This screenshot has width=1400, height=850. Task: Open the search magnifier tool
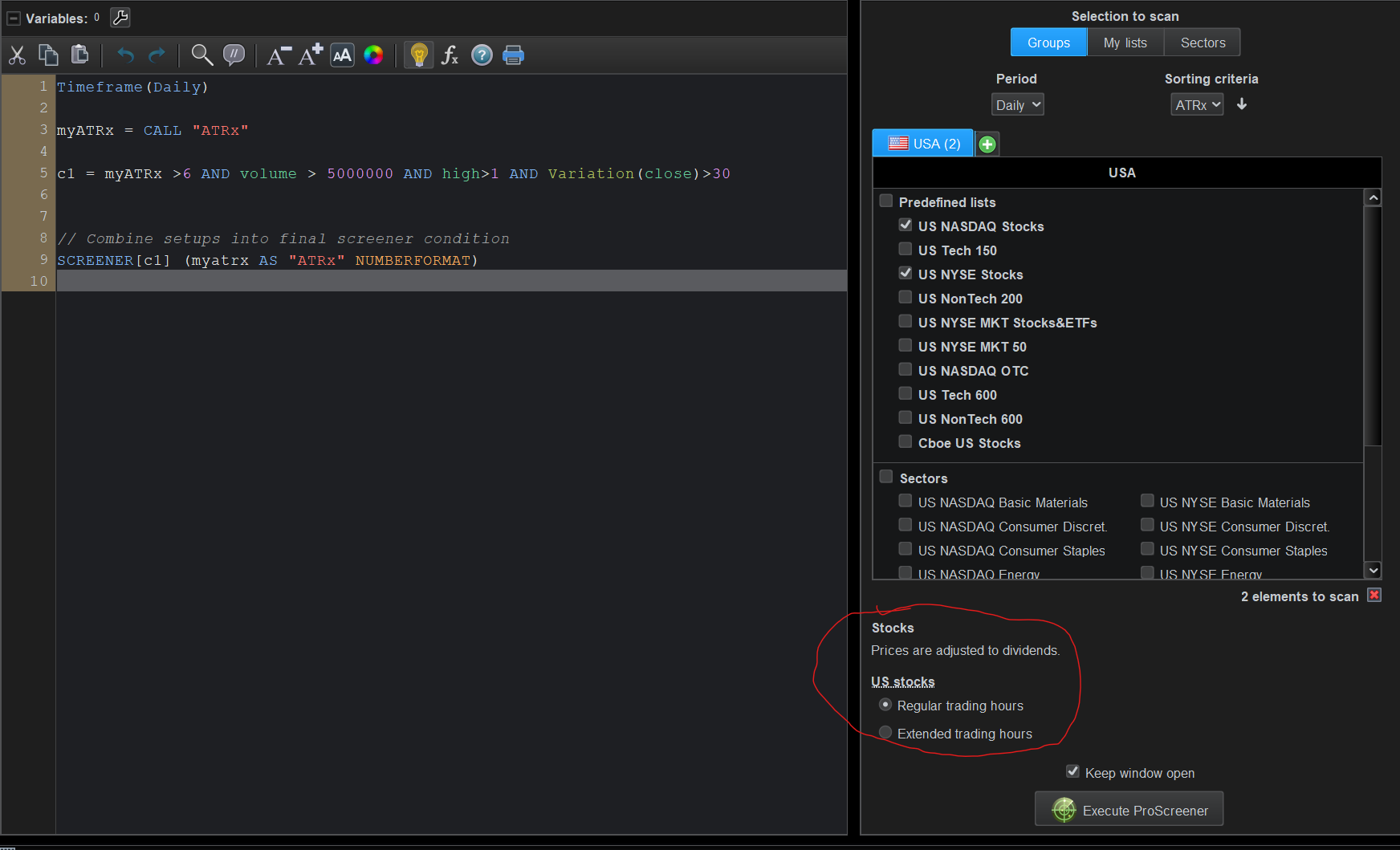[201, 55]
